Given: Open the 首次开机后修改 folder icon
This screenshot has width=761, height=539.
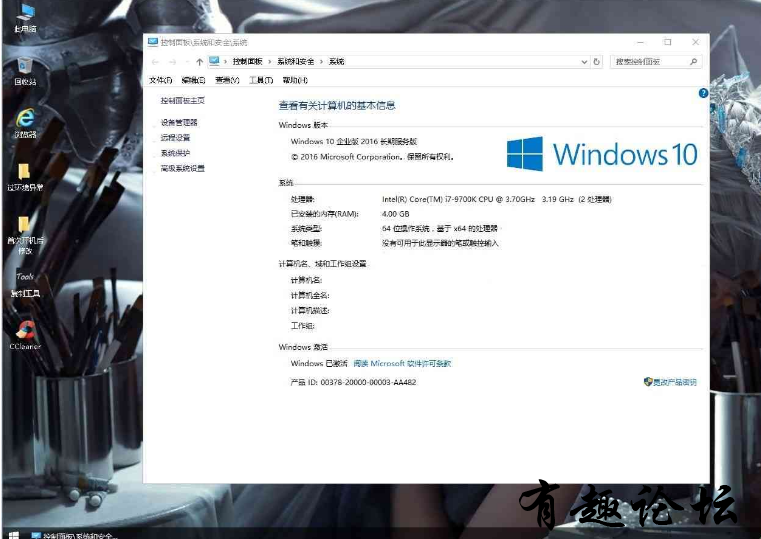Looking at the screenshot, I should pos(25,235).
